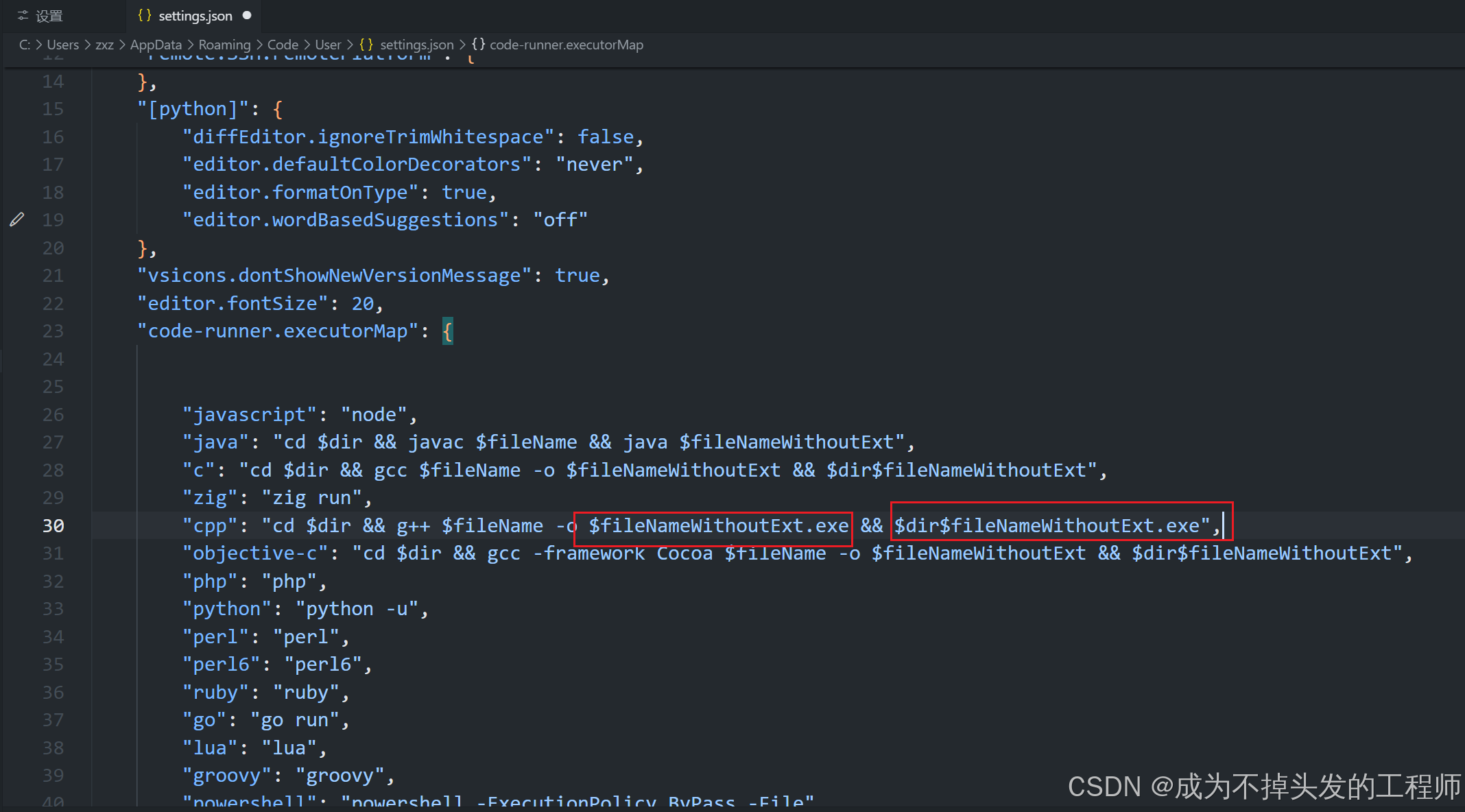Click the {} icon before code-runner.executorMap in the breadcrumb
The width and height of the screenshot is (1465, 812).
point(479,45)
